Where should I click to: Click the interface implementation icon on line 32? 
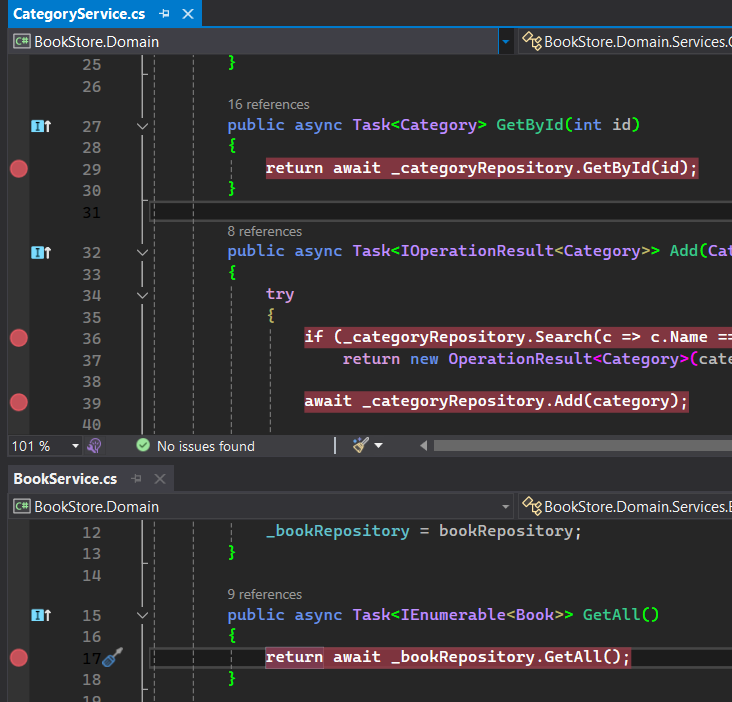[x=41, y=252]
